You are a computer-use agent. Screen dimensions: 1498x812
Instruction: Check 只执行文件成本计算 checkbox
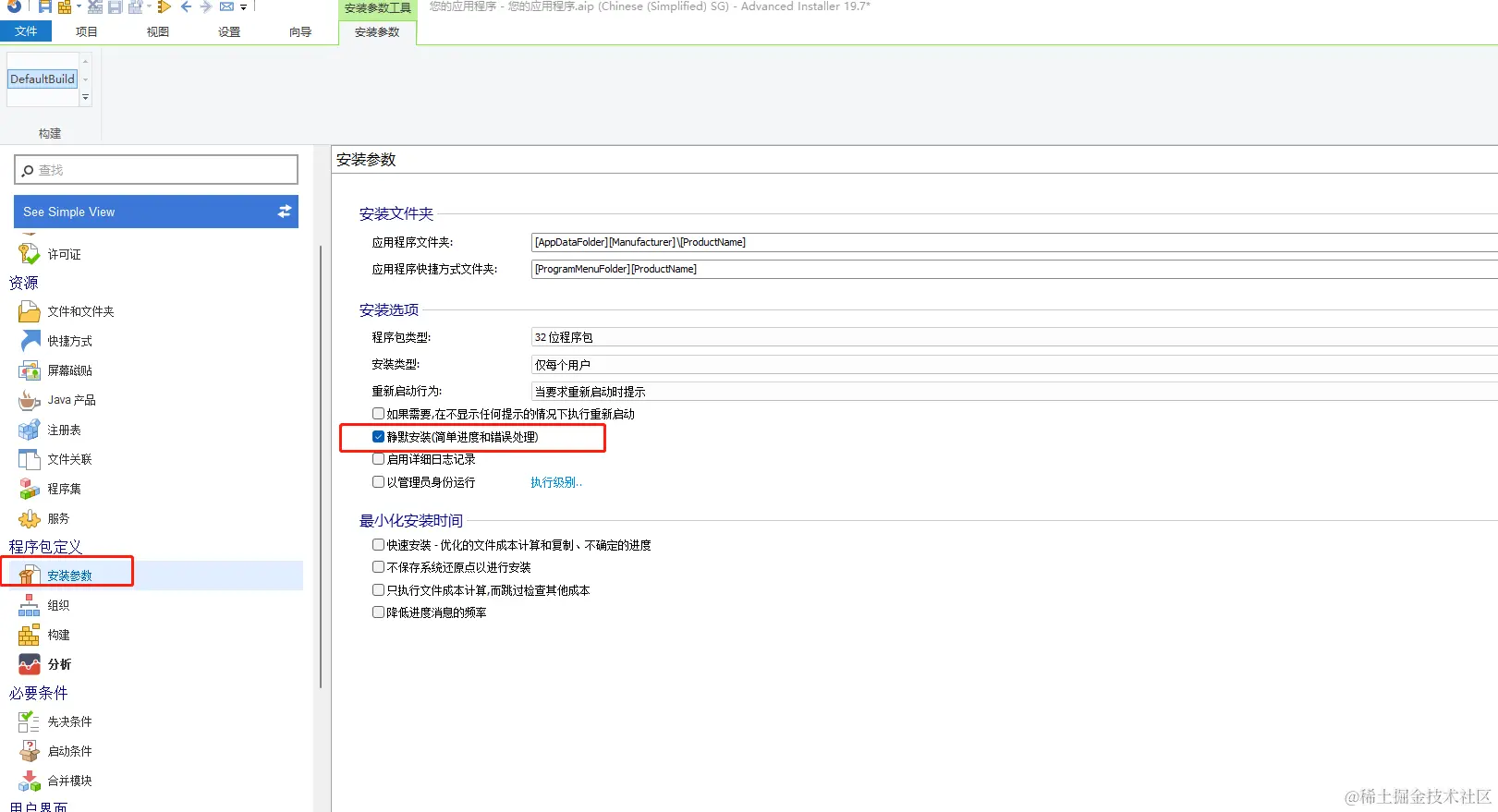(x=378, y=589)
